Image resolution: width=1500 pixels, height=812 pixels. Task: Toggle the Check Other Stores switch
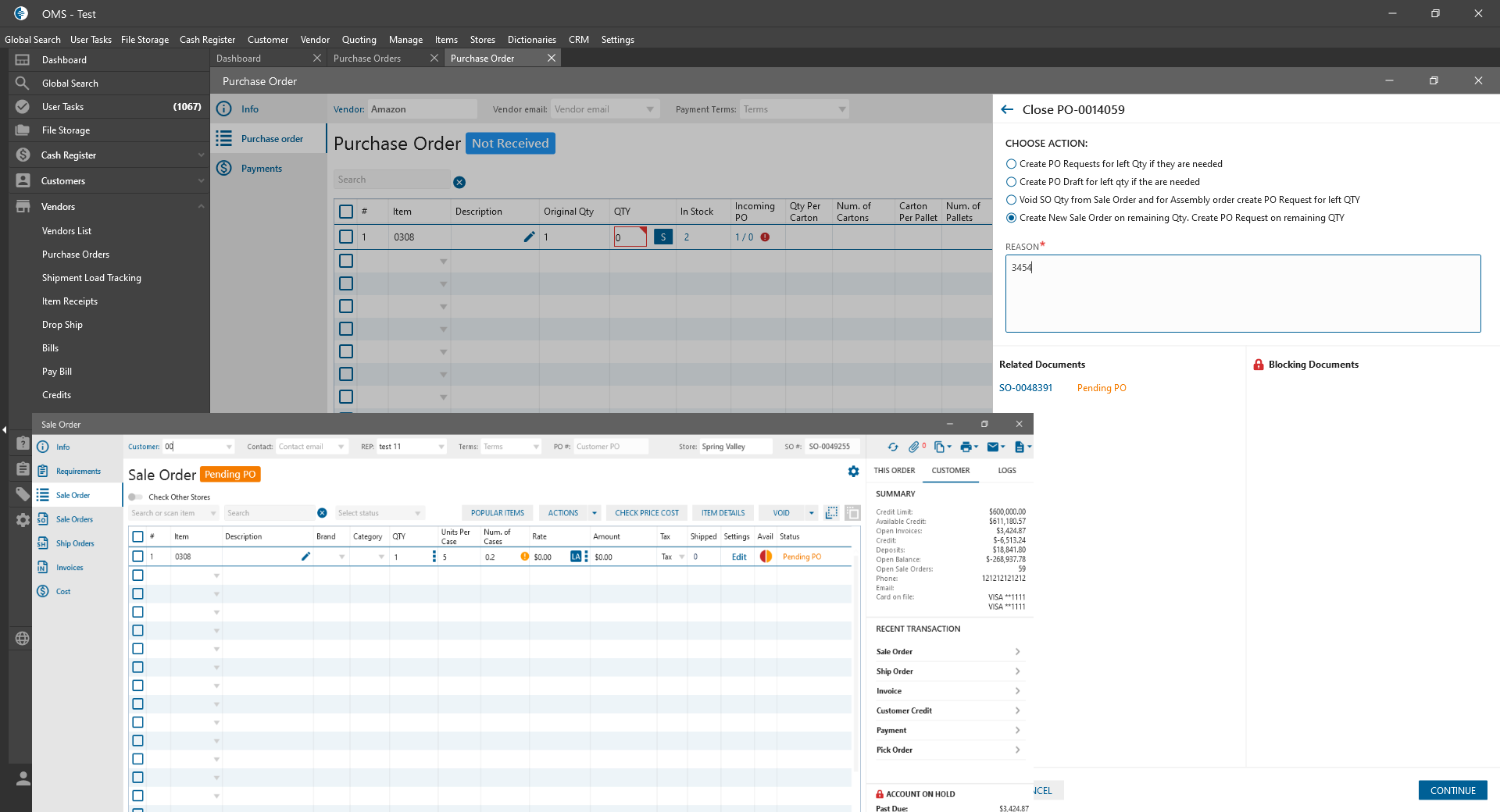(x=136, y=497)
